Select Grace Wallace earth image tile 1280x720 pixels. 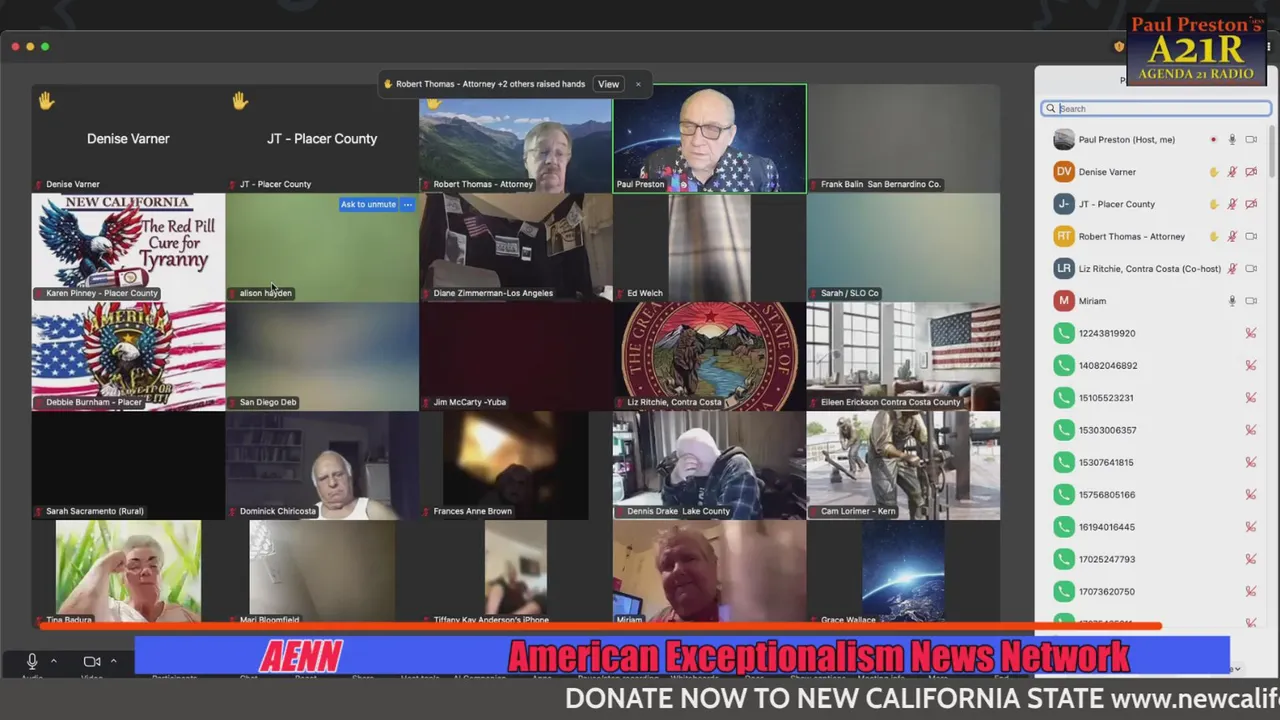tap(903, 572)
